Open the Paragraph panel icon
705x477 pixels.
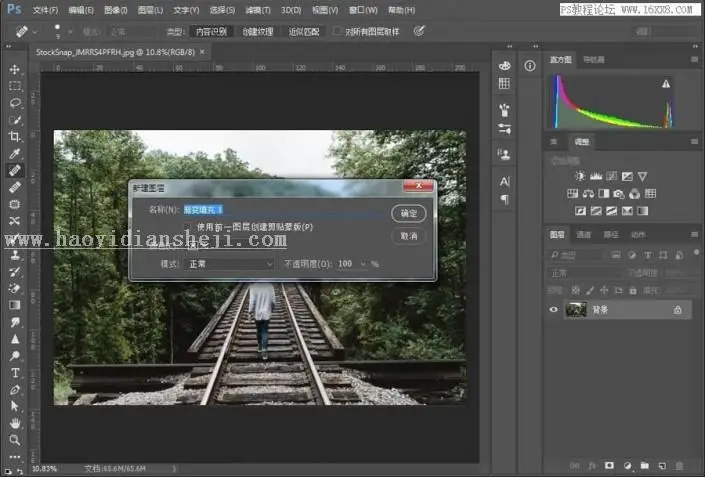click(504, 199)
